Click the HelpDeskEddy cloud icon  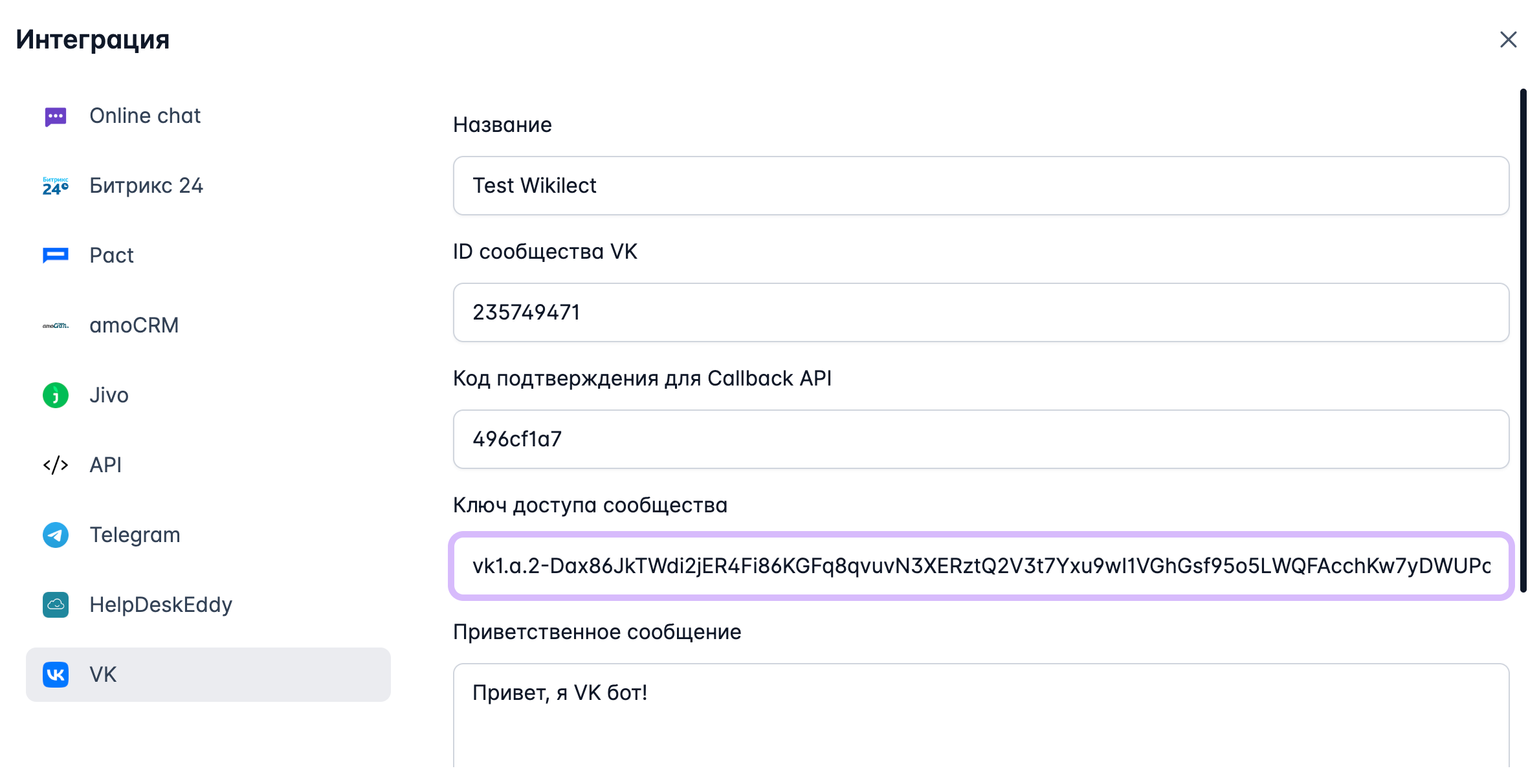[55, 605]
